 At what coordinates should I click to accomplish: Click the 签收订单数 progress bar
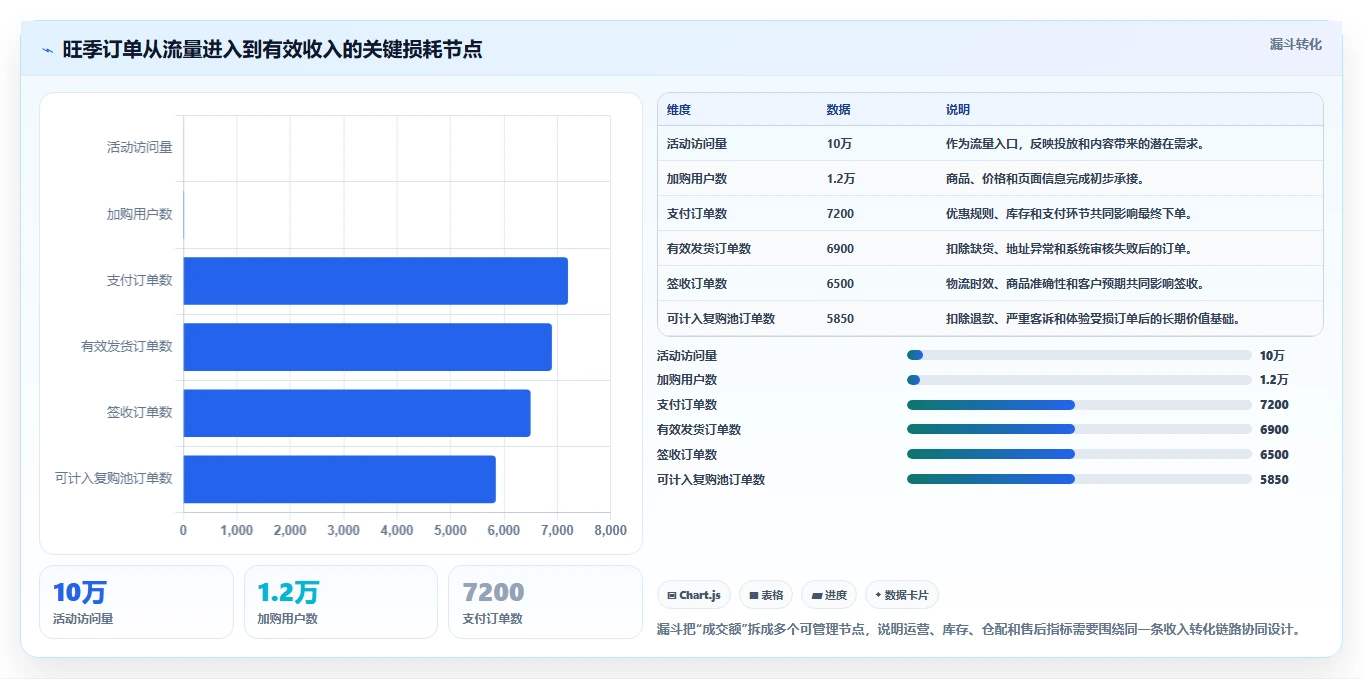point(1079,454)
